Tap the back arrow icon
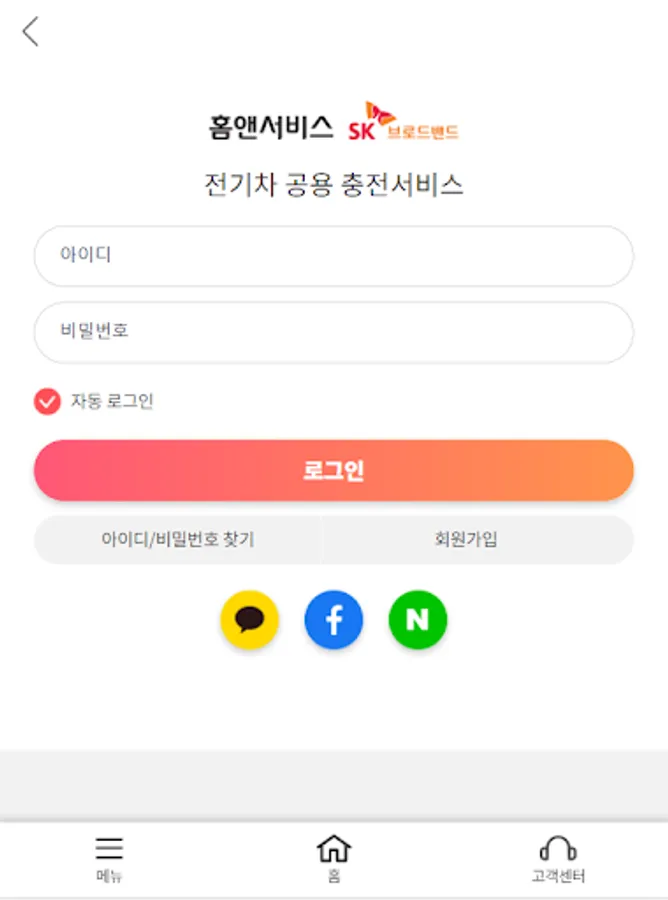The image size is (668, 900). pyautogui.click(x=31, y=32)
